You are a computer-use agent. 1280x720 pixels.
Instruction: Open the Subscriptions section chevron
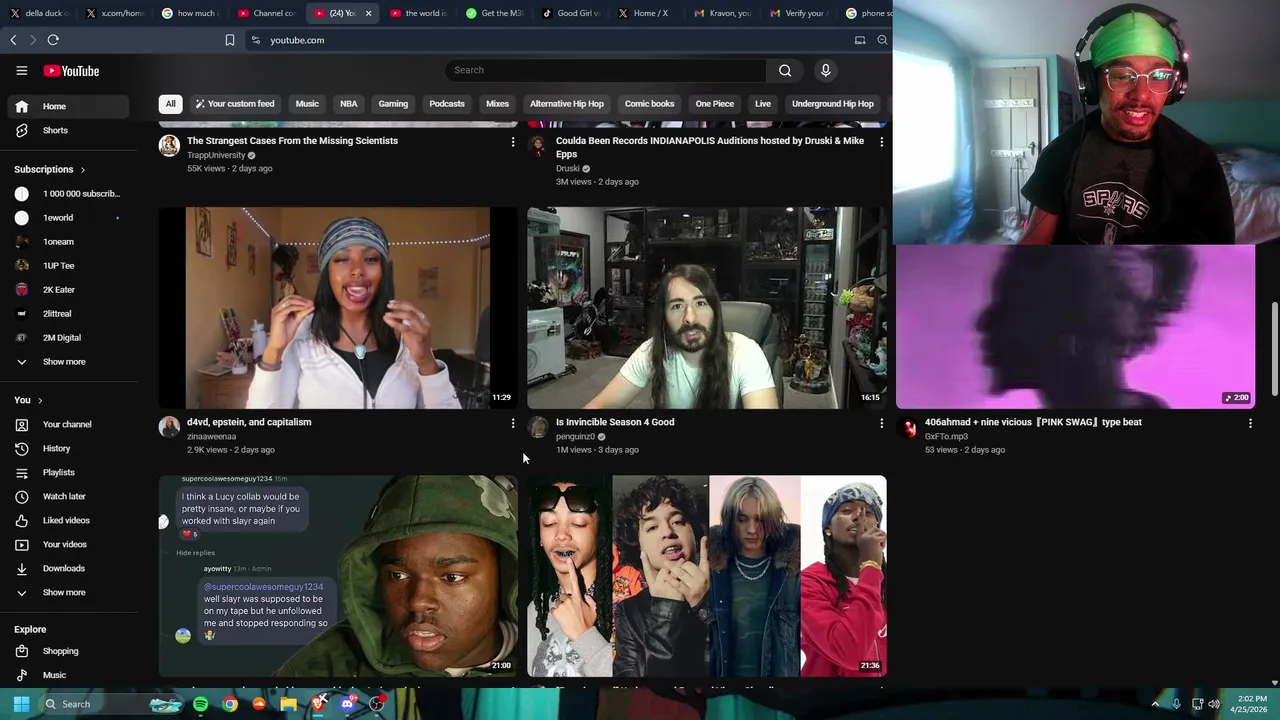(x=82, y=170)
